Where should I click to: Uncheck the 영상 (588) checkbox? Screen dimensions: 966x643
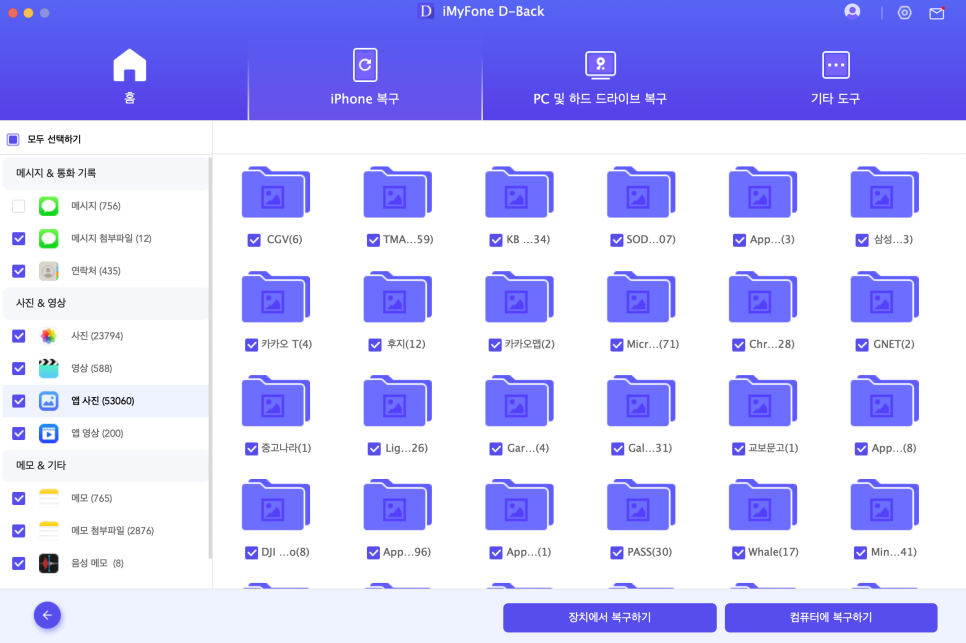[18, 368]
